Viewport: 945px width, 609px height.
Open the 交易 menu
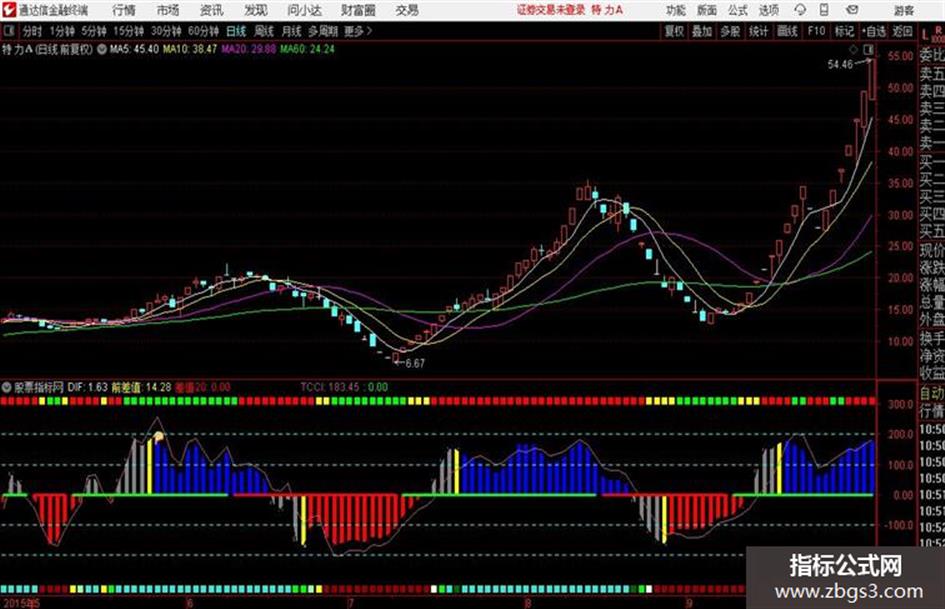[407, 10]
